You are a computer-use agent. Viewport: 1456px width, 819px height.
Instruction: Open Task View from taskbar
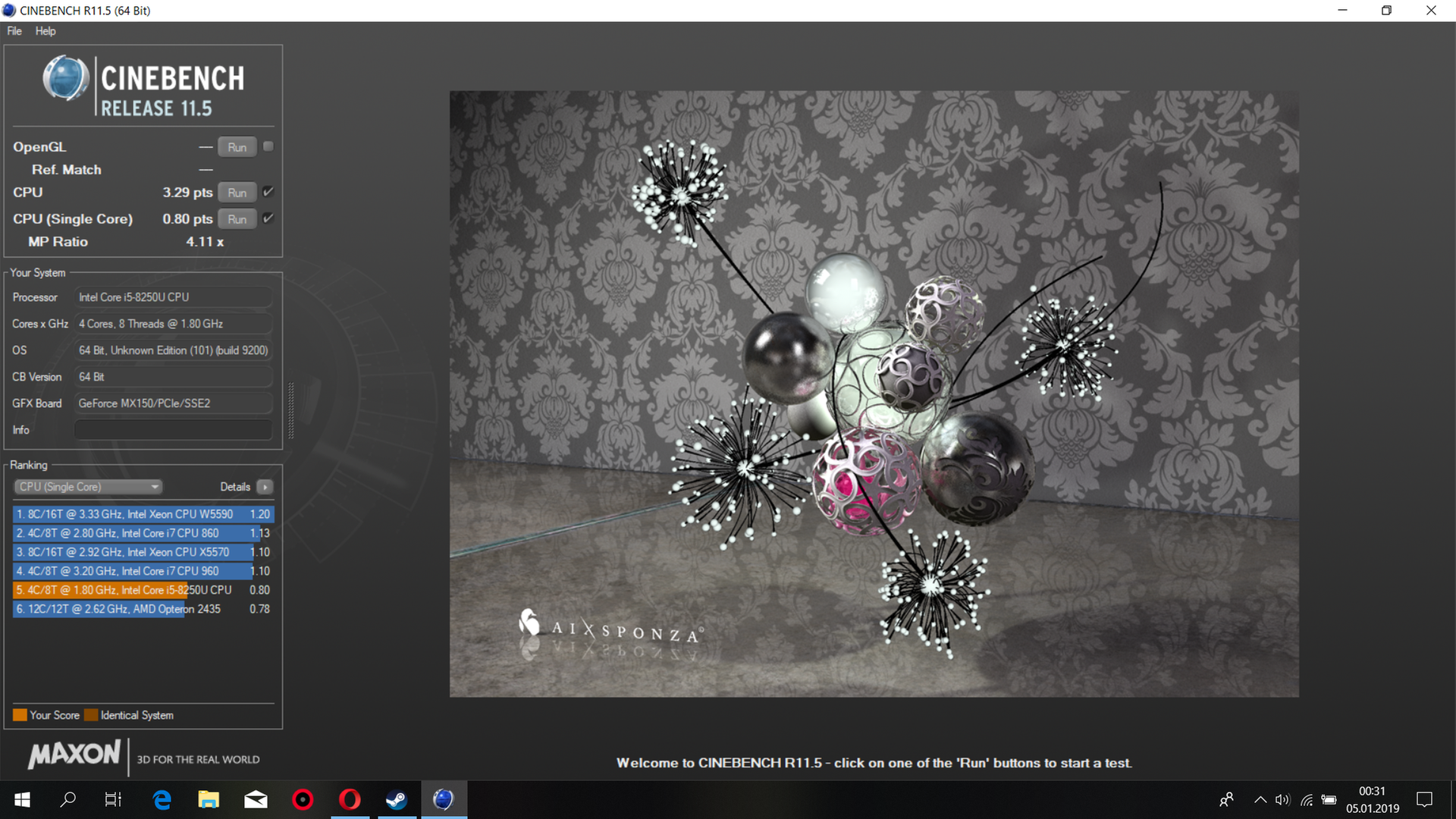113,799
